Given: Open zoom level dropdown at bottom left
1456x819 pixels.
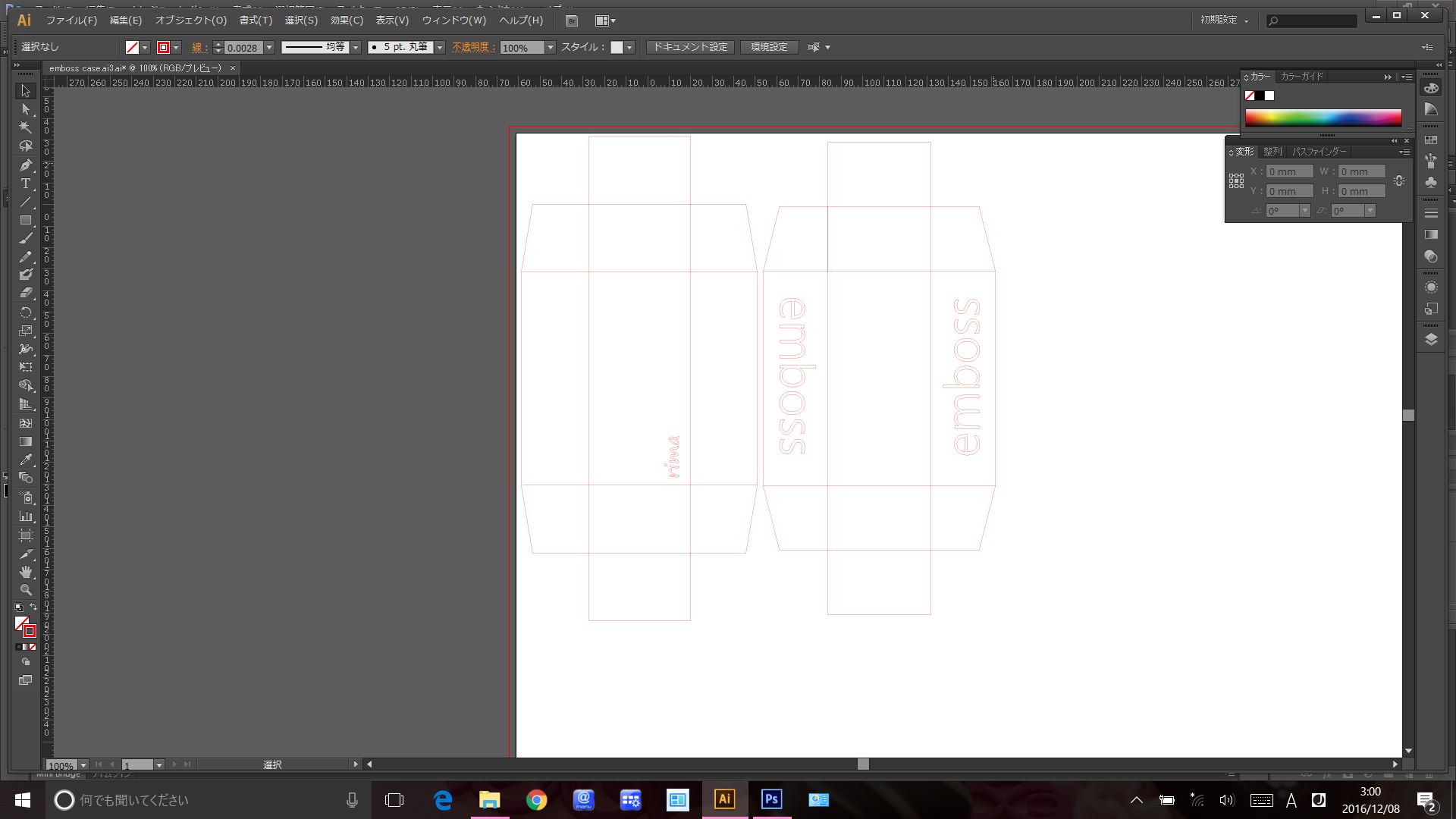Looking at the screenshot, I should [83, 764].
